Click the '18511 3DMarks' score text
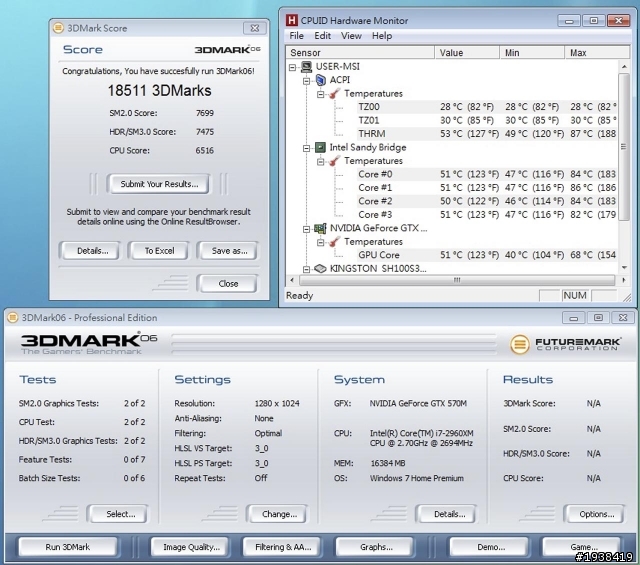 coord(160,91)
